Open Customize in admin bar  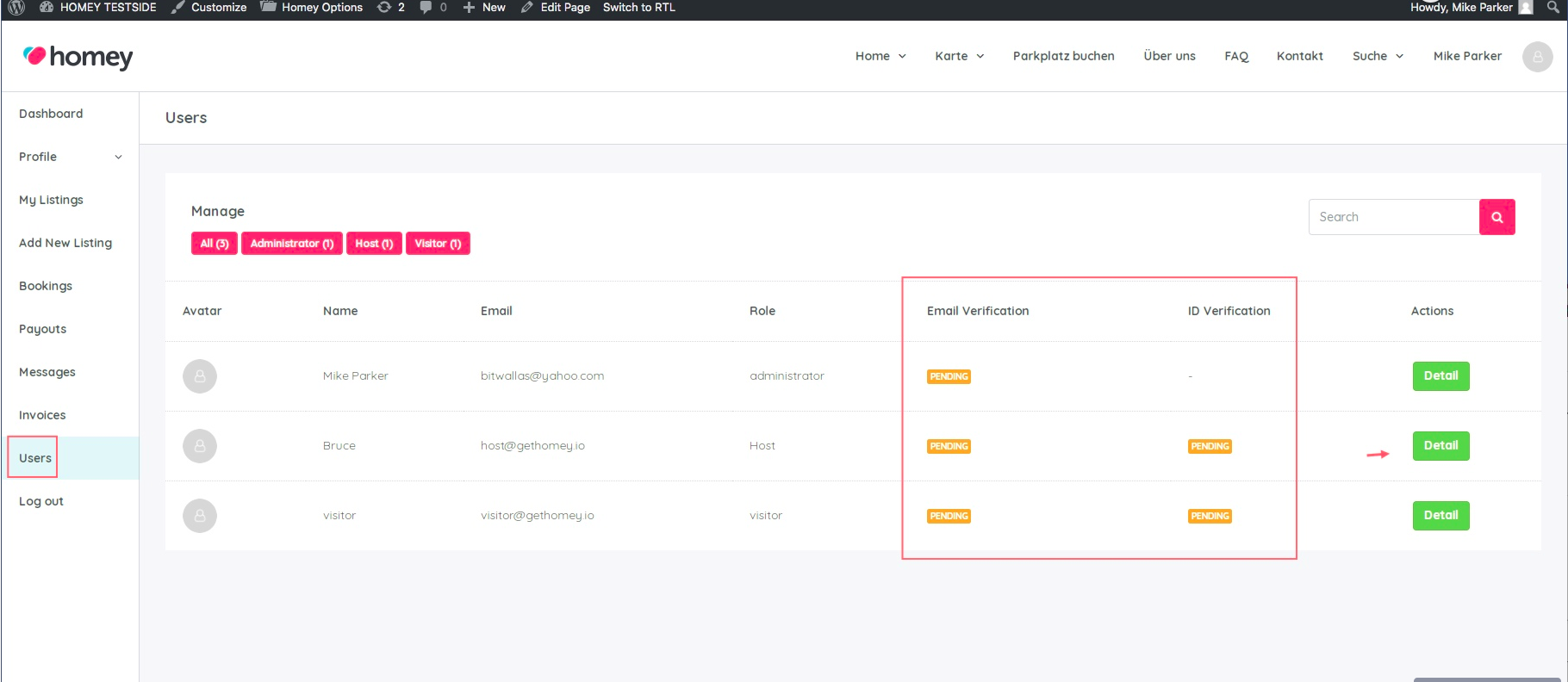(208, 8)
